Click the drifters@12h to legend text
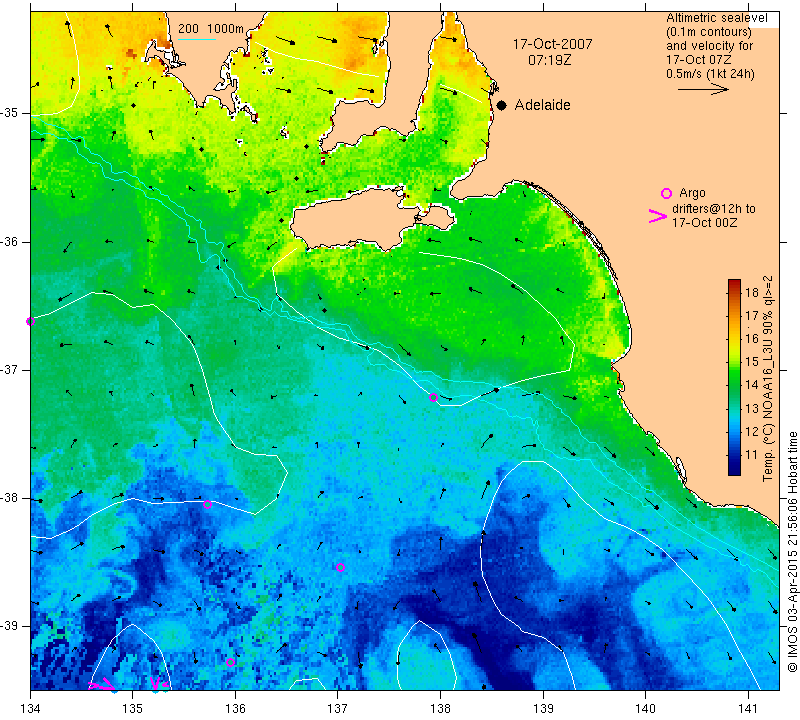This screenshot has width=800, height=720. [714, 209]
